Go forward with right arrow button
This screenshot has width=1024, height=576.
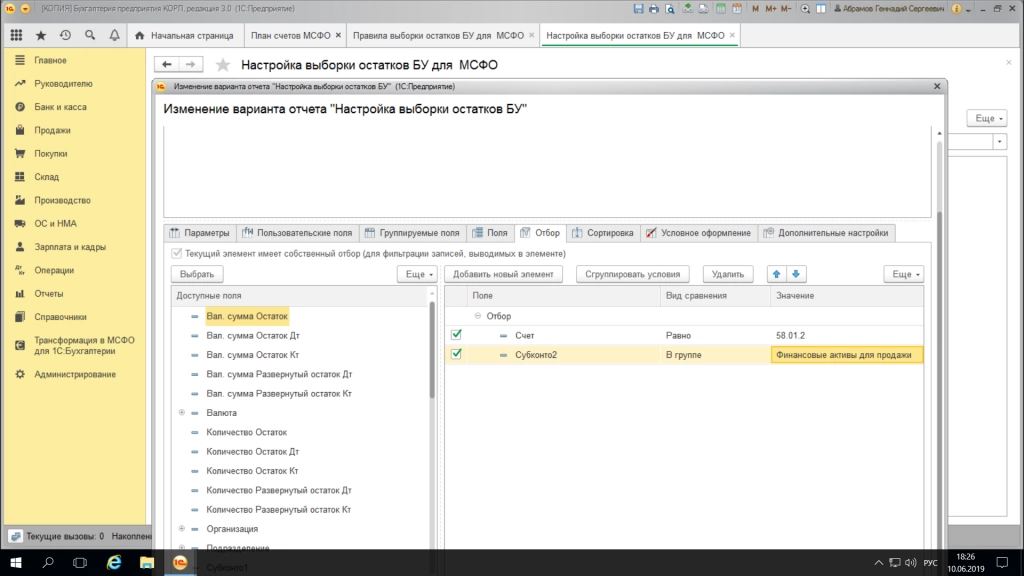(191, 64)
